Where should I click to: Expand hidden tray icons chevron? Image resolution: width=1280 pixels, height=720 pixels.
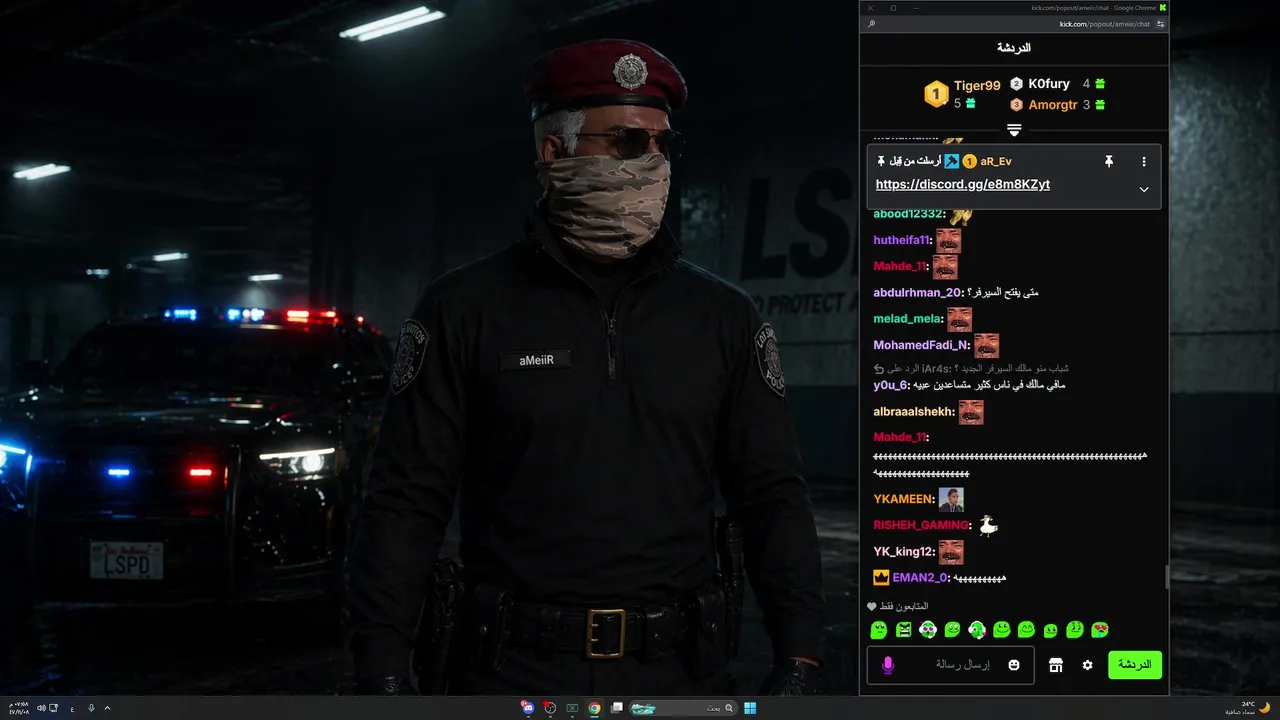(x=107, y=708)
